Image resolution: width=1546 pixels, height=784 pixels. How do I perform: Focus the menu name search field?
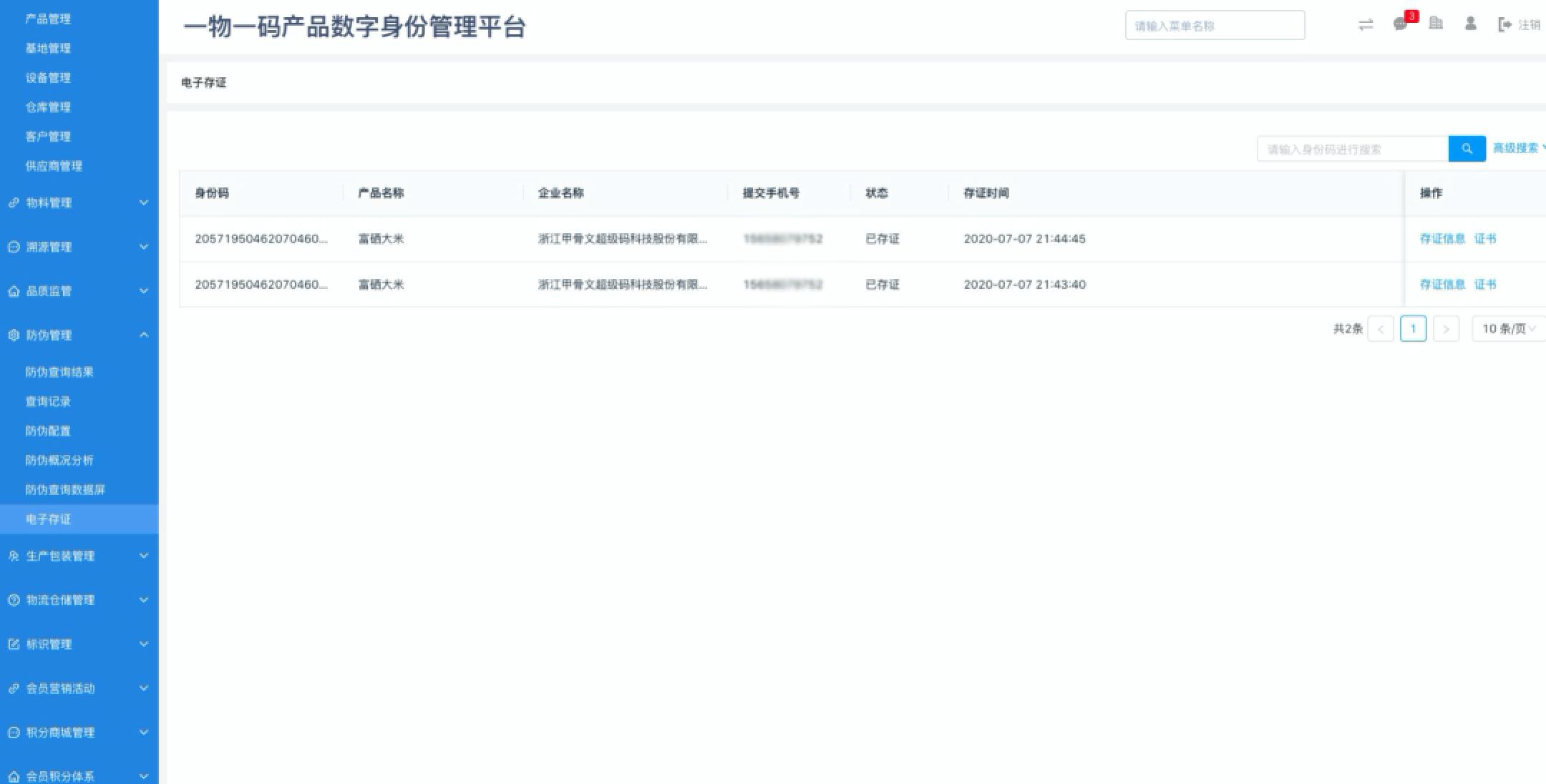1215,26
